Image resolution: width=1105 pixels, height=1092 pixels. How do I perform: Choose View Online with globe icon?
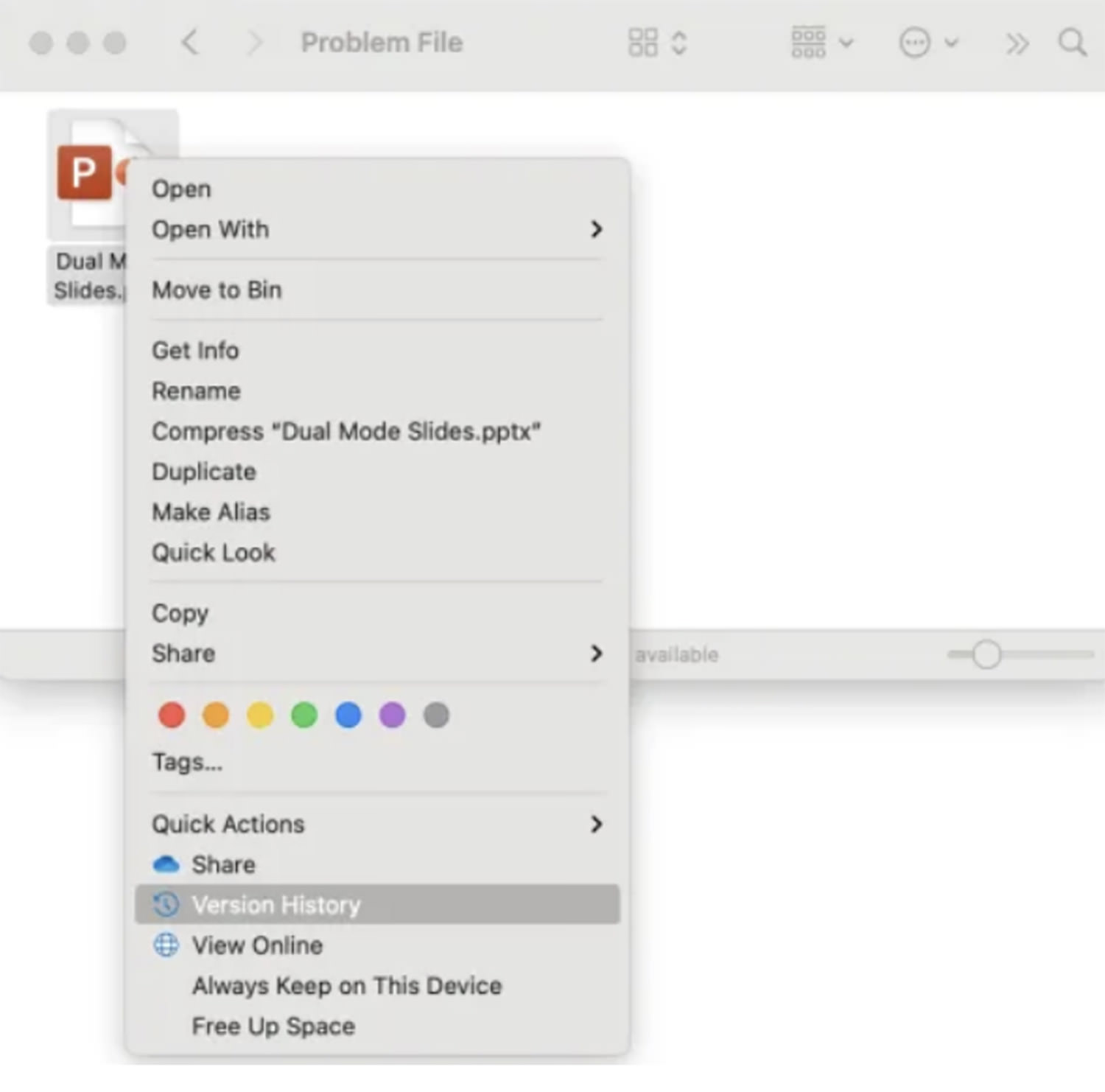click(377, 945)
